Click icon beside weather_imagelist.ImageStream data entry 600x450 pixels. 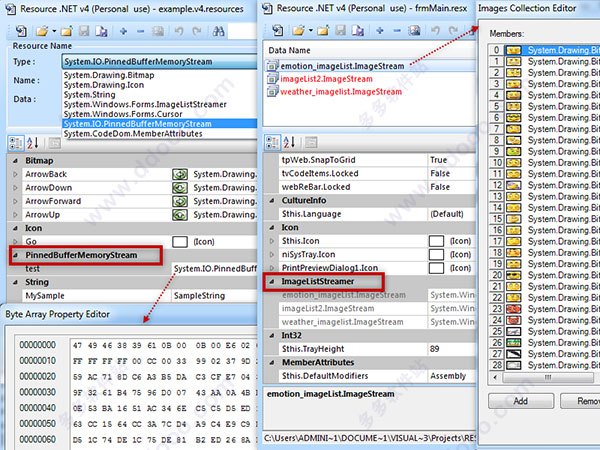pyautogui.click(x=272, y=91)
